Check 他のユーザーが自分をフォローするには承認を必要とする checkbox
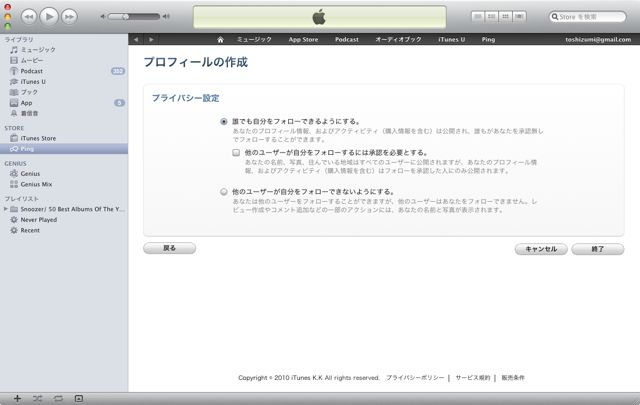This screenshot has width=640, height=405. 236,153
